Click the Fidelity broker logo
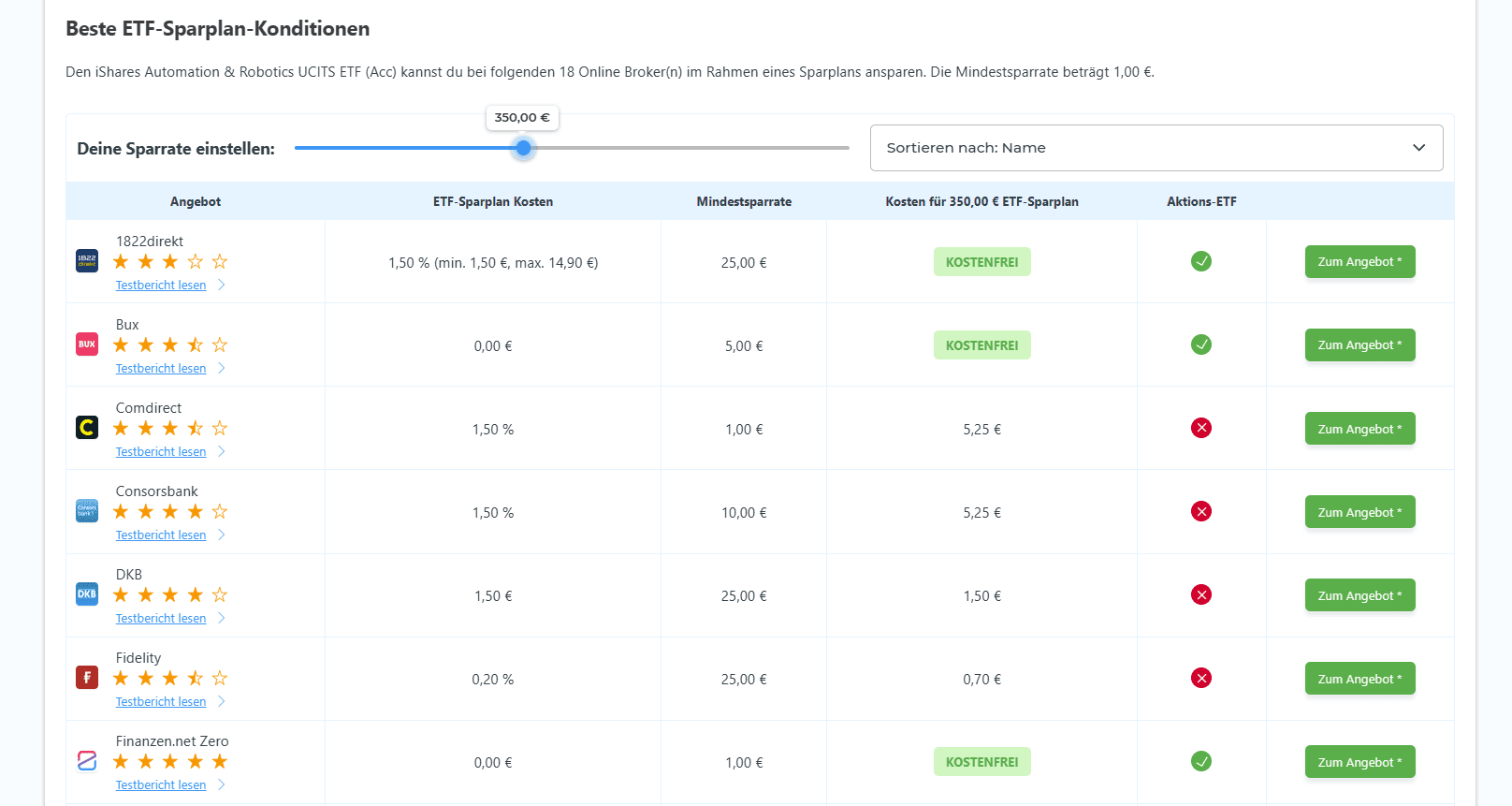The height and width of the screenshot is (806, 1512). [x=87, y=678]
